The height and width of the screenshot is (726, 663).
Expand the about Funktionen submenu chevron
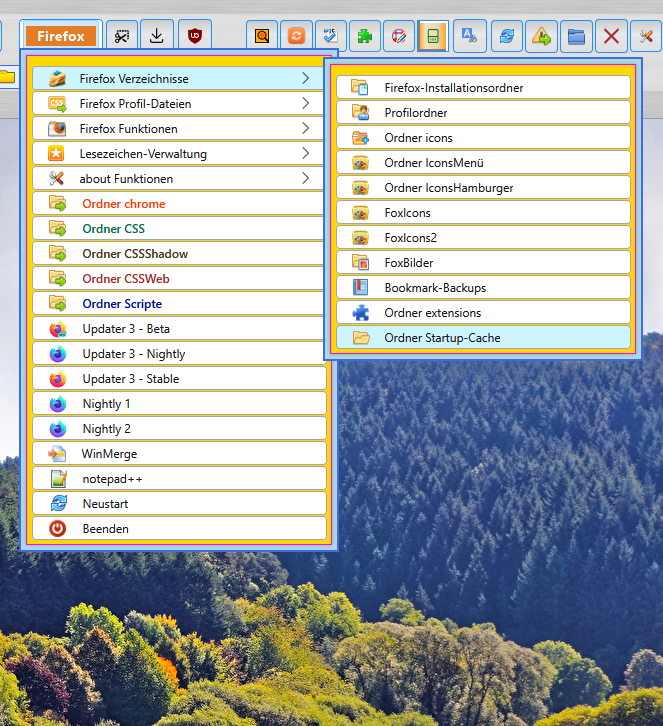pyautogui.click(x=305, y=178)
